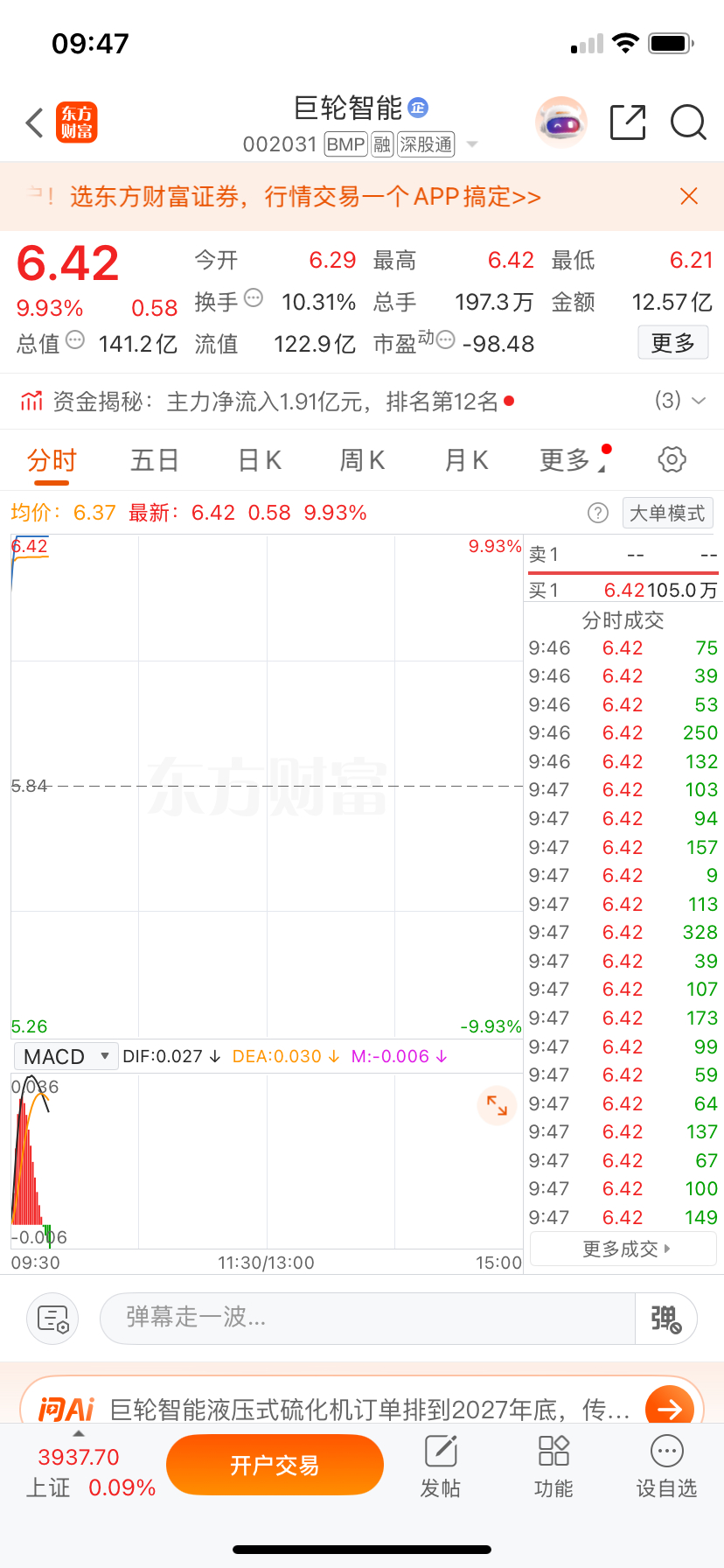
Task: Expand stock title dropdown arrow
Action: [x=472, y=144]
